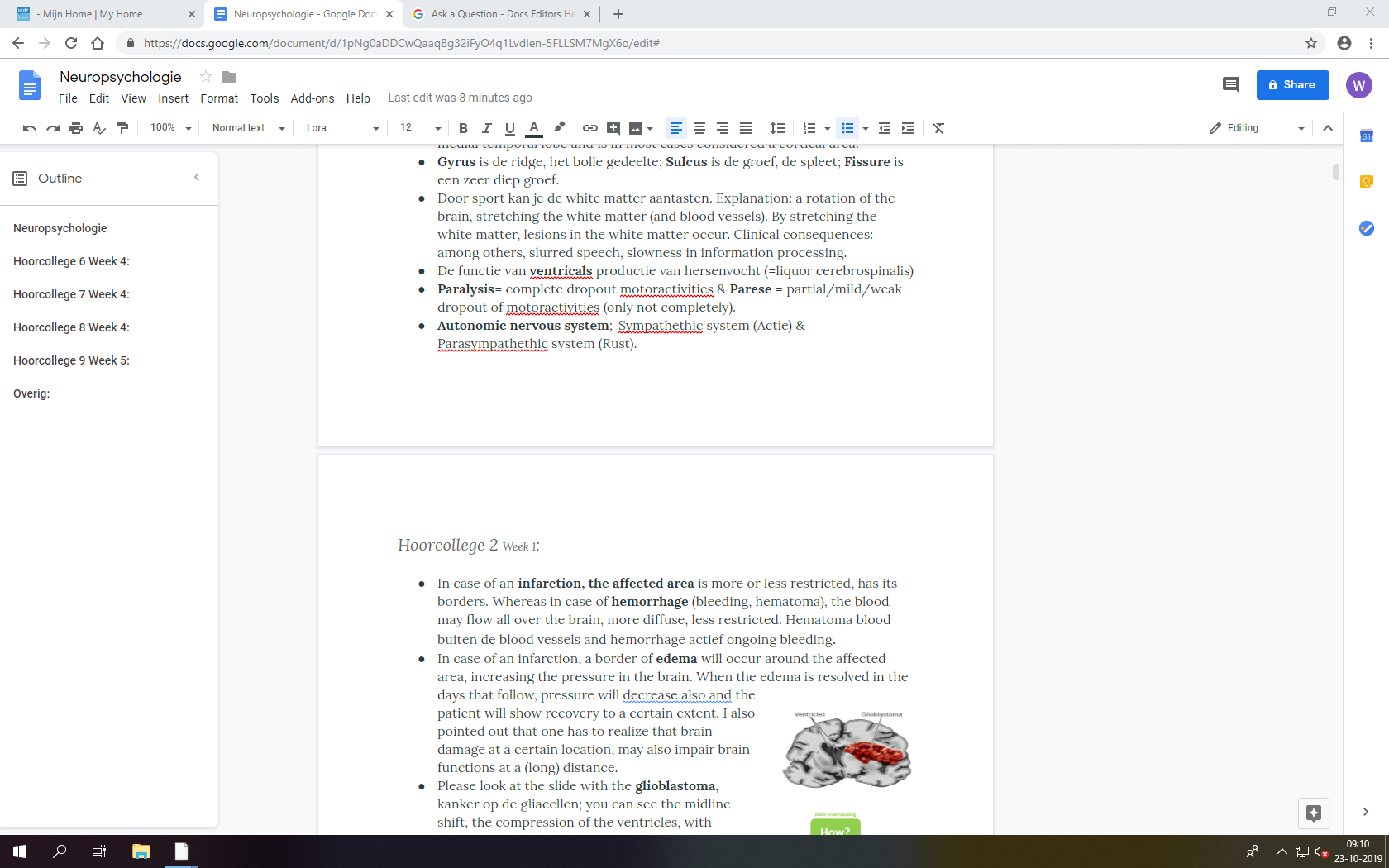This screenshot has width=1389, height=868.
Task: Switch to the Ask a Question tab
Action: click(496, 14)
